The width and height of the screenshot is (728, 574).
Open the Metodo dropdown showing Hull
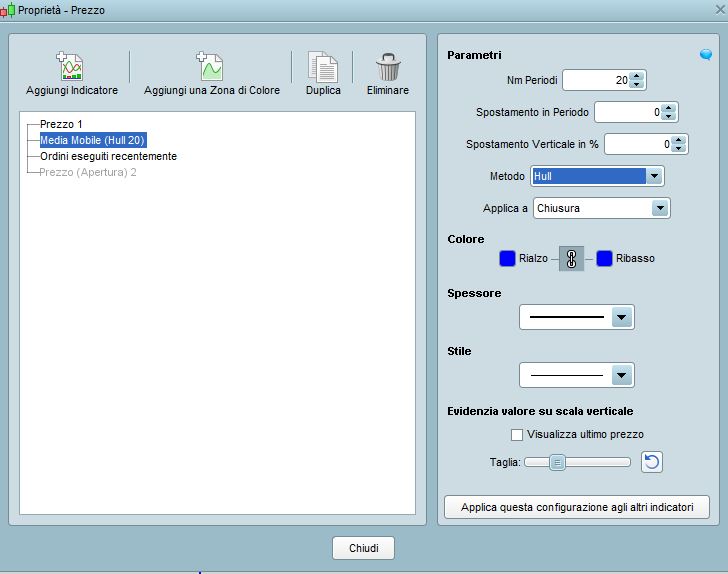pyautogui.click(x=597, y=176)
